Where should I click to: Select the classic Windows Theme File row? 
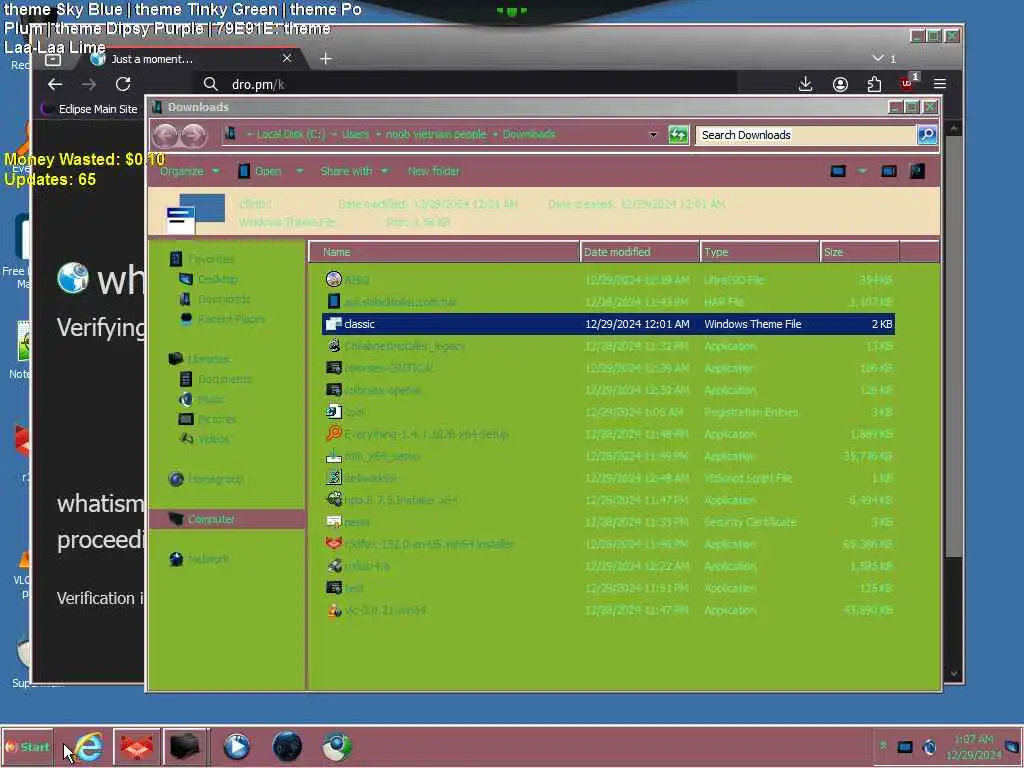(608, 324)
